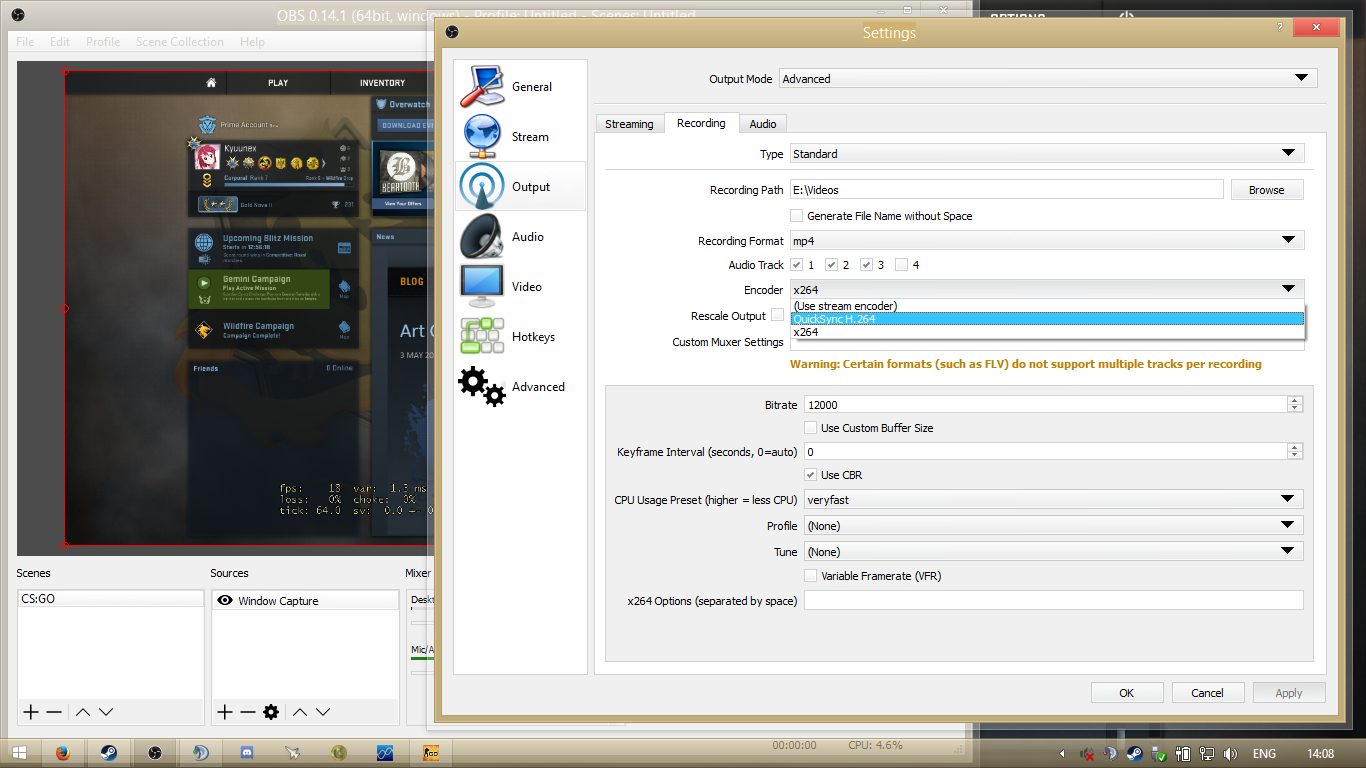Open the Tune dropdown
1366x768 pixels.
coord(1054,552)
